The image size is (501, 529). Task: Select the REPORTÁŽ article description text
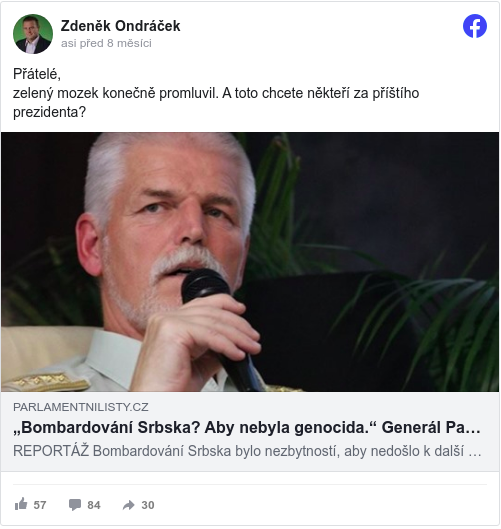[x=247, y=451]
